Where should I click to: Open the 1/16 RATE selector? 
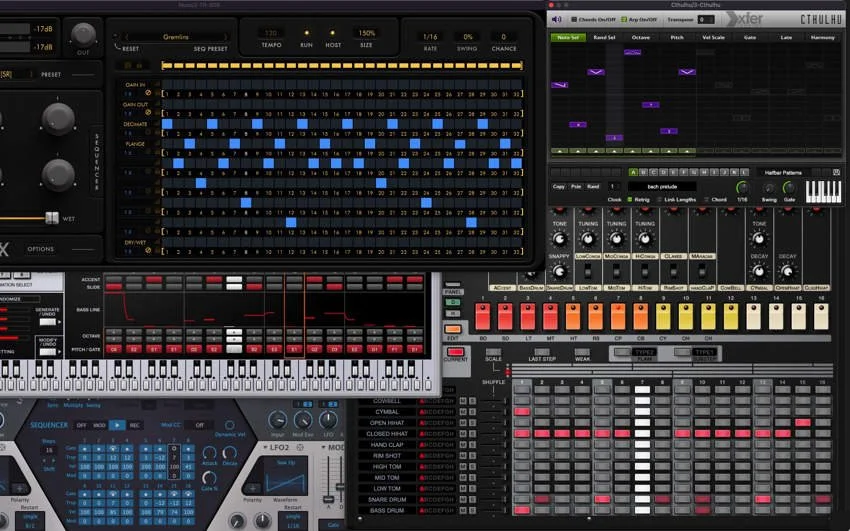click(x=430, y=37)
